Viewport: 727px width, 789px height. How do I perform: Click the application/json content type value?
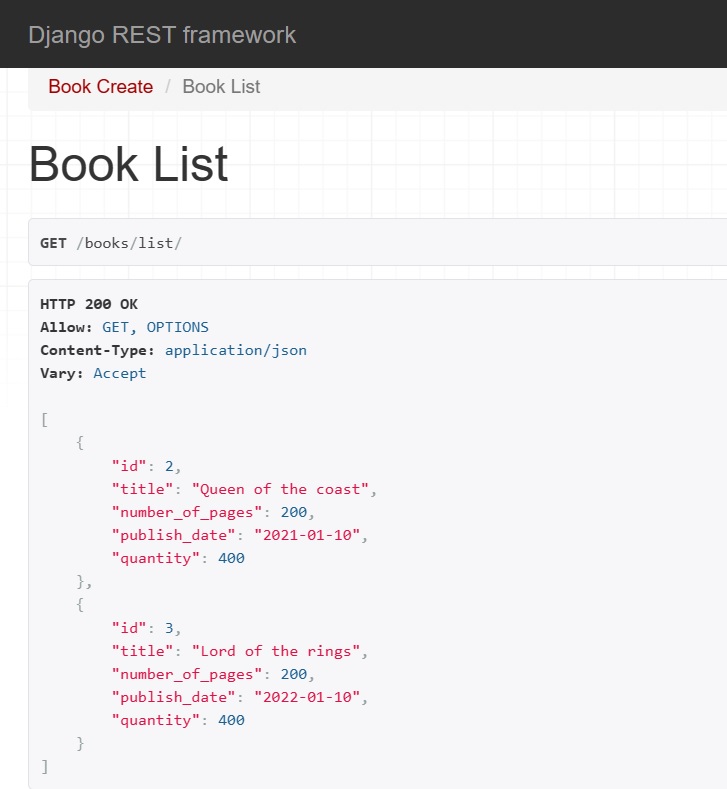click(x=235, y=351)
